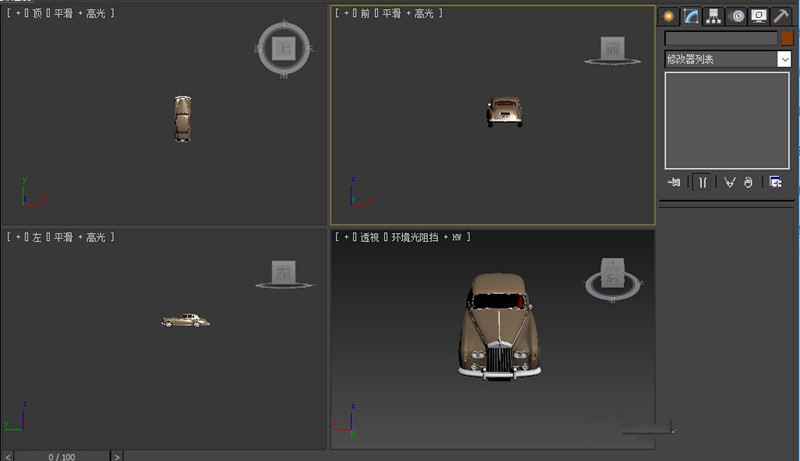Click the time slider 0 / 100 handle
800x461 pixels.
pos(61,456)
